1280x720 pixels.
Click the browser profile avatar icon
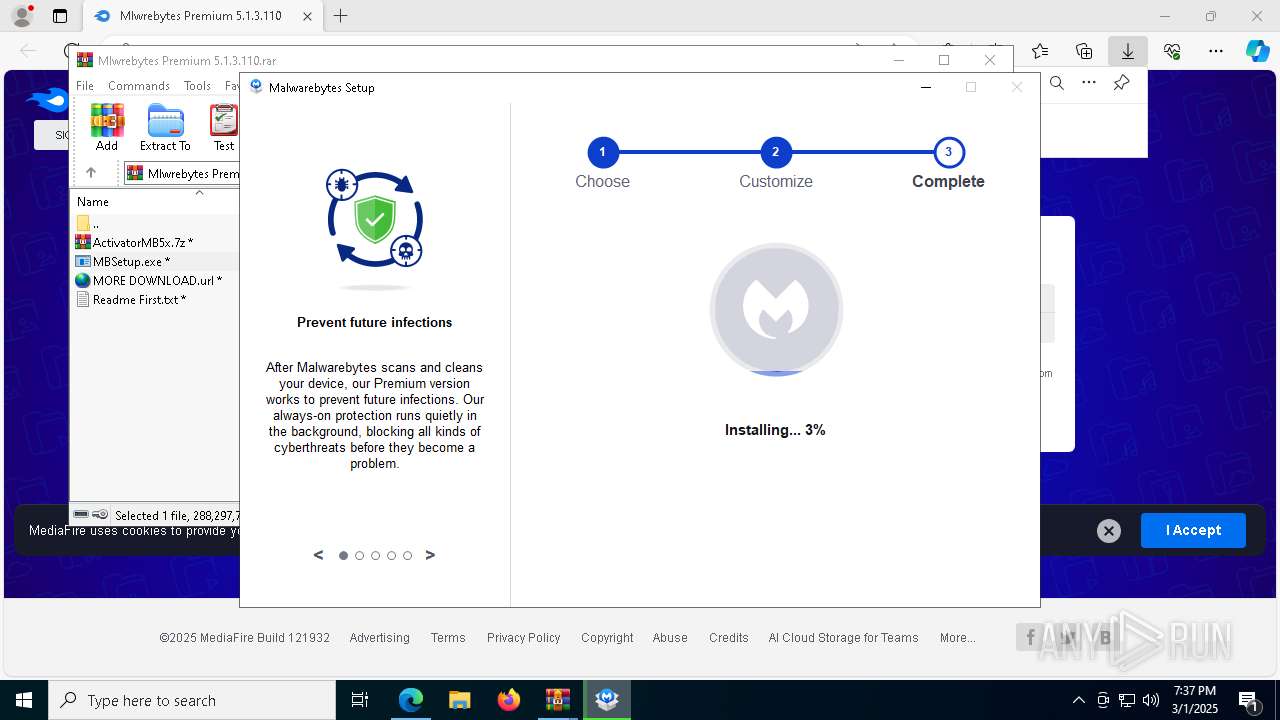(x=21, y=16)
